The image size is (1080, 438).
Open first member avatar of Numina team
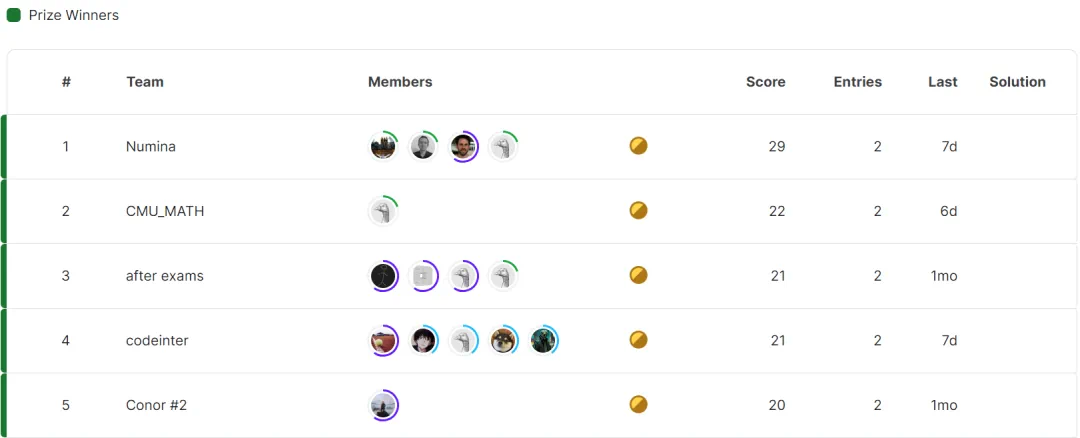pos(383,147)
